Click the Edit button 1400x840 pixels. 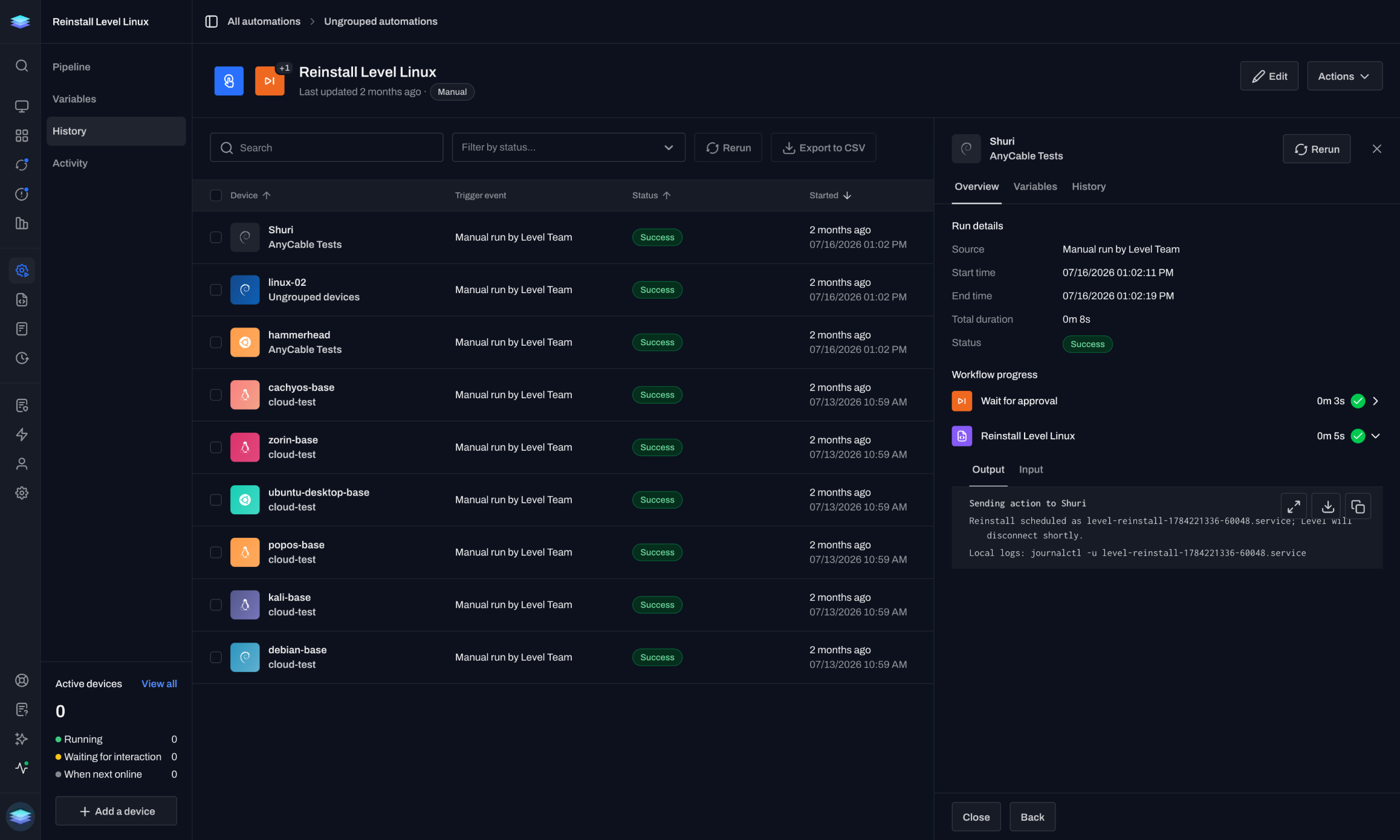point(1269,76)
